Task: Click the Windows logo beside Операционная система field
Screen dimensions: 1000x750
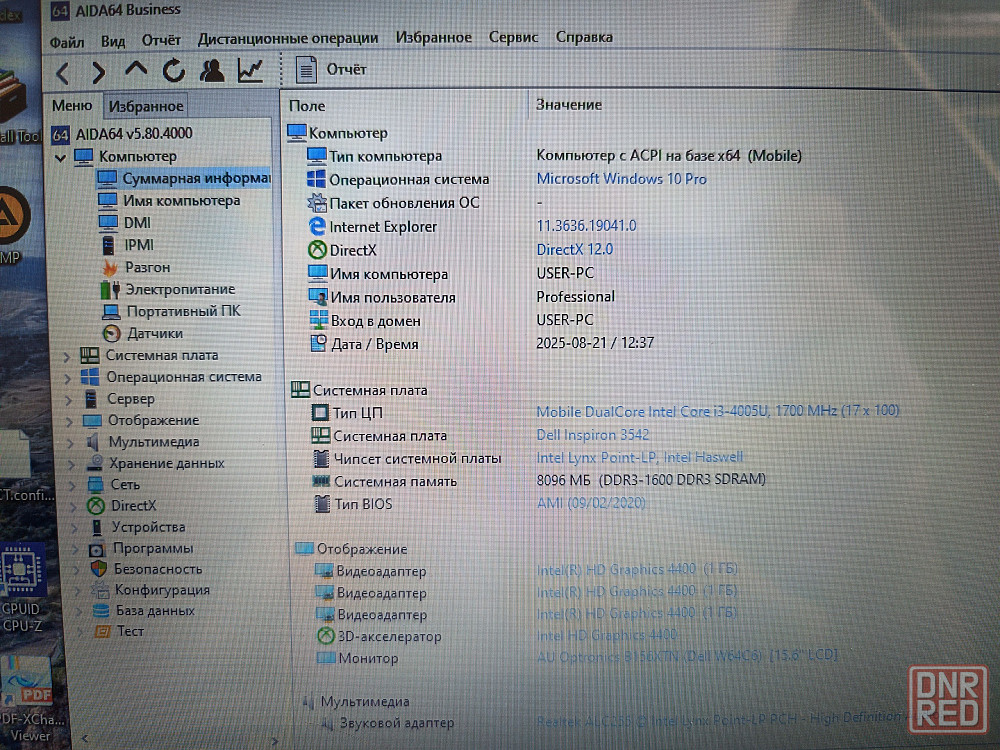Action: tap(316, 179)
